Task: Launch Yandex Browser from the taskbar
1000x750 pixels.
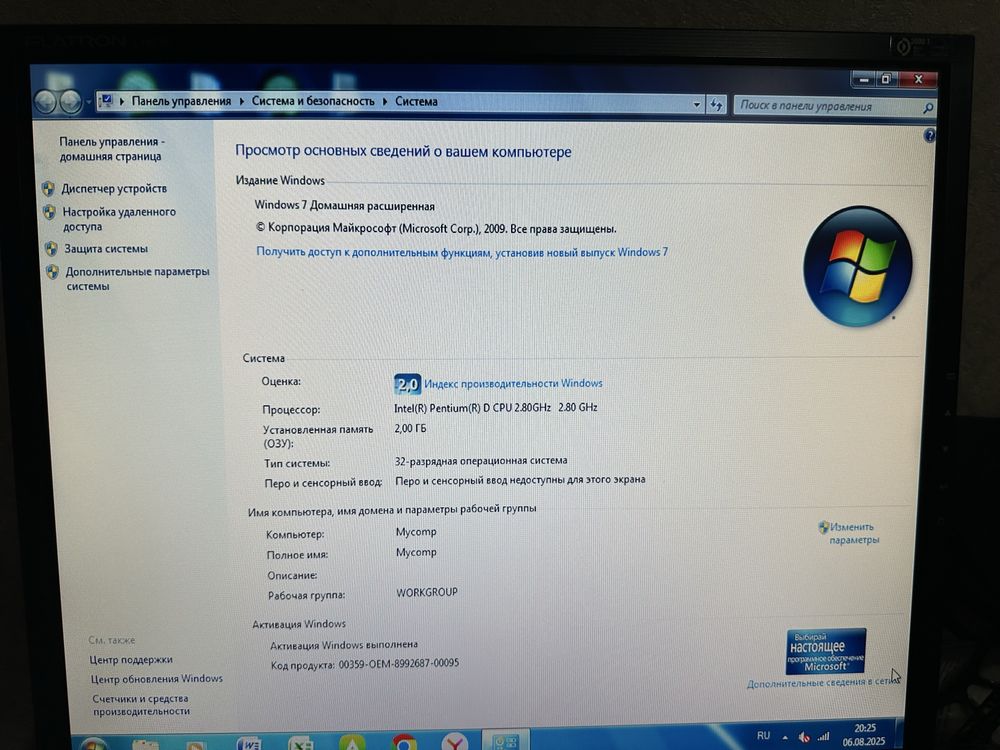Action: 454,743
